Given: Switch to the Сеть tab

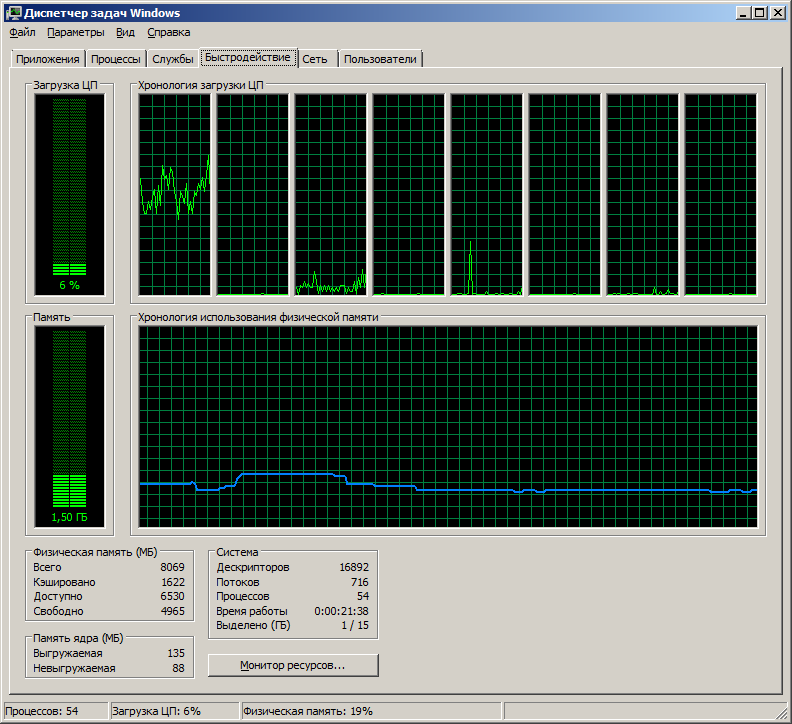Looking at the screenshot, I should pyautogui.click(x=315, y=59).
